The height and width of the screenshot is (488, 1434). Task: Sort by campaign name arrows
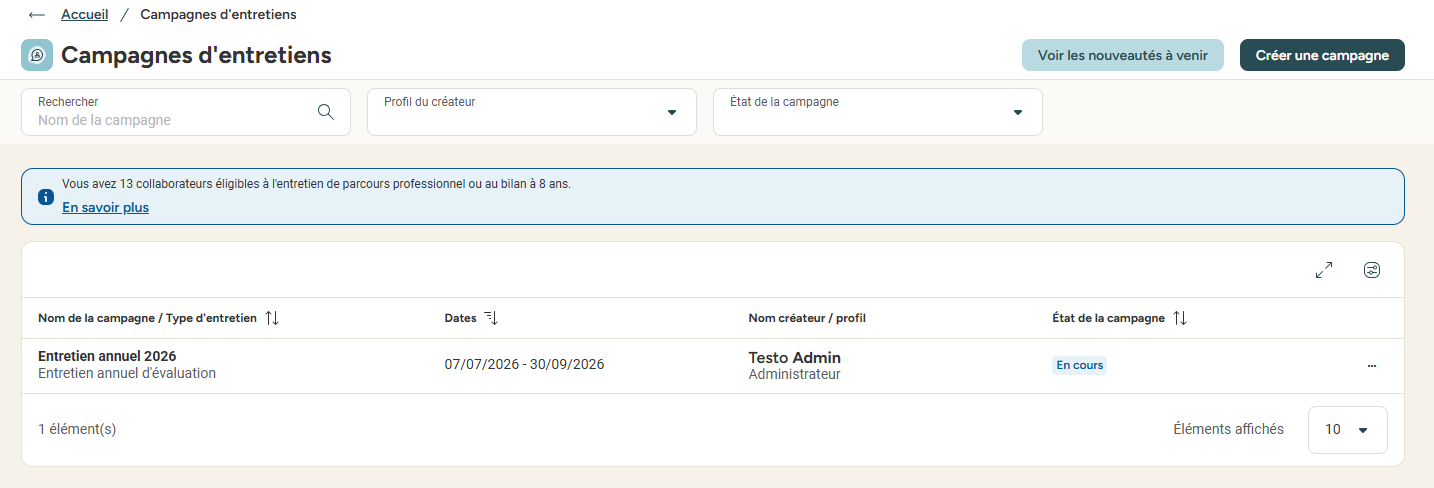[272, 318]
